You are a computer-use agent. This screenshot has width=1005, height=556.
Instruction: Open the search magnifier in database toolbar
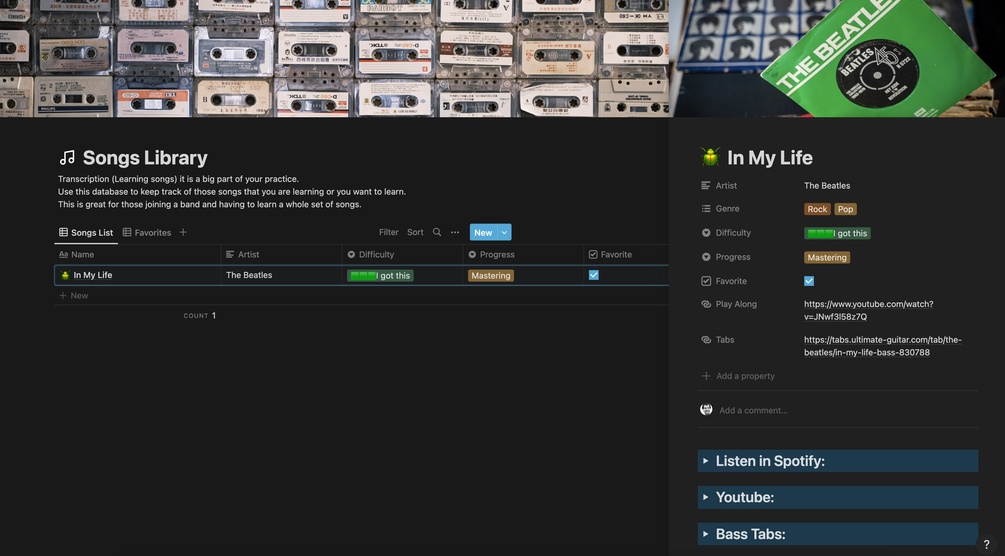(436, 232)
